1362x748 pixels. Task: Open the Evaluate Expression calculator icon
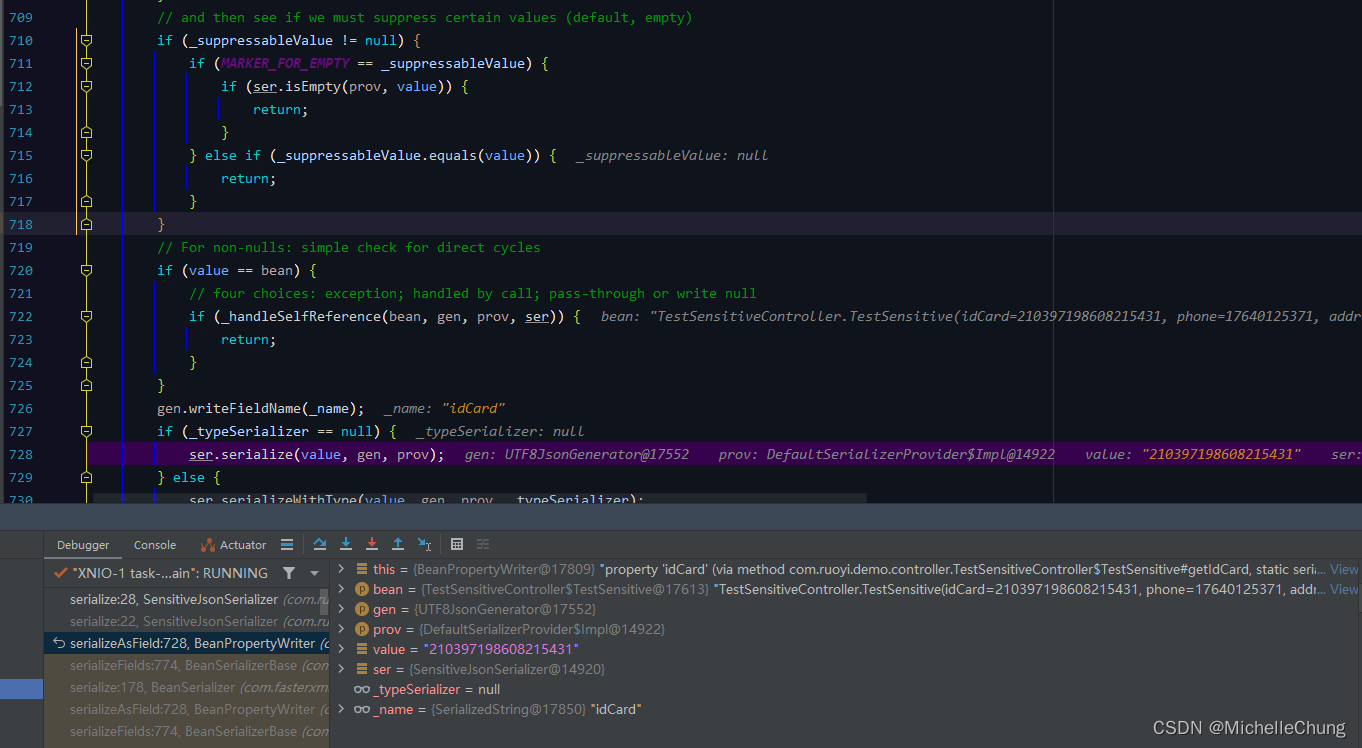point(457,544)
